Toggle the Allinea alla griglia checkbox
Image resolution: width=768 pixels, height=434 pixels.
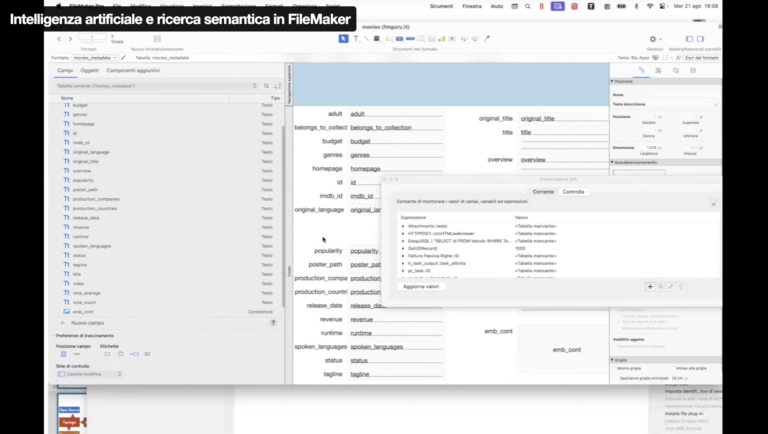click(x=672, y=368)
